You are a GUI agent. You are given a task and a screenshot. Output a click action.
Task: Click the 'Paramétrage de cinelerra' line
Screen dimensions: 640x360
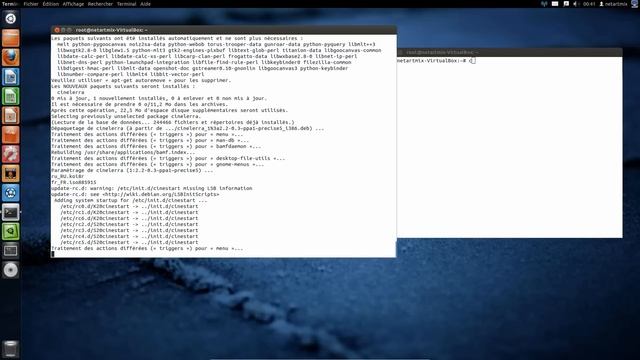point(132,170)
